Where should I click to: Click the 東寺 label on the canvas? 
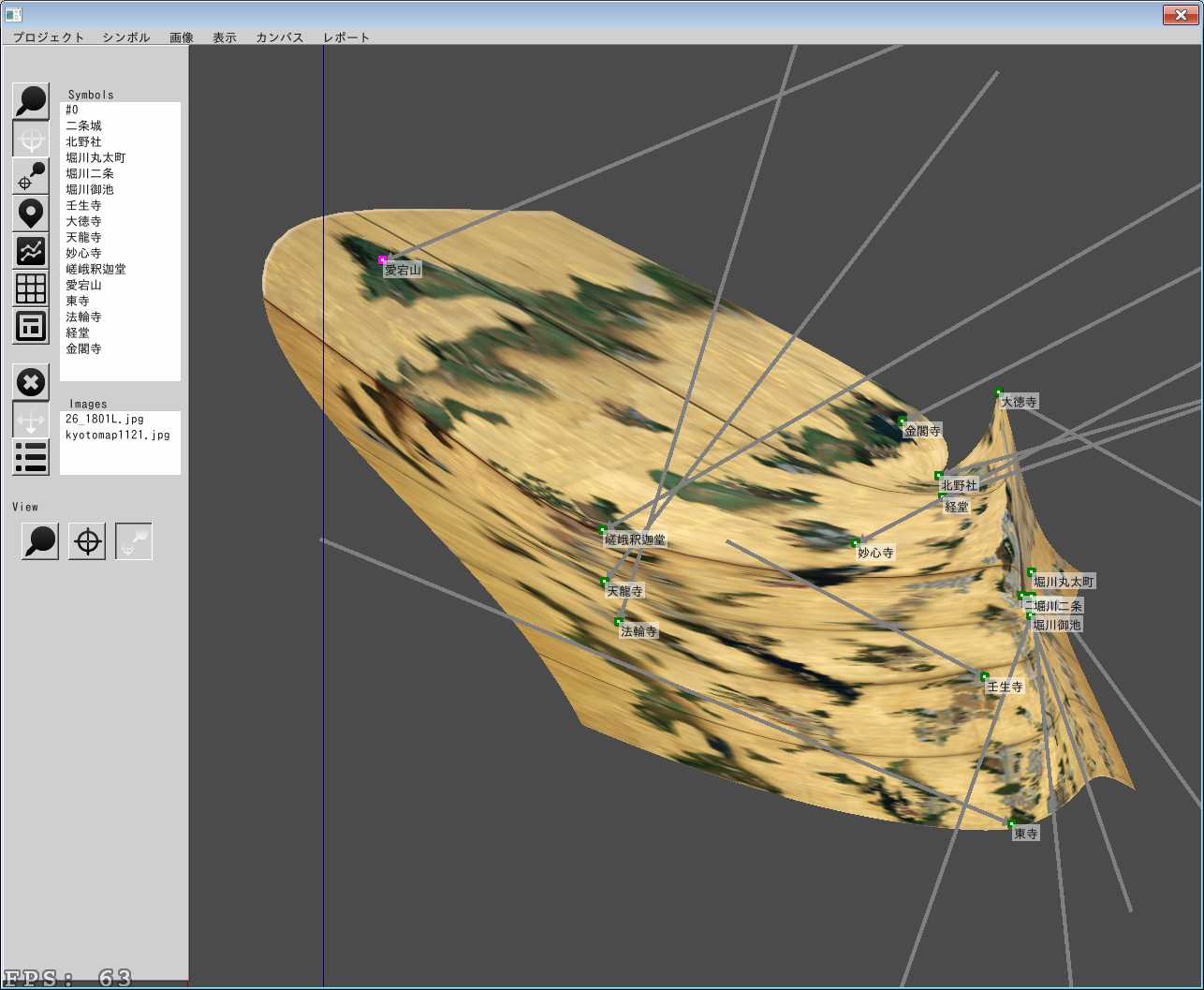(x=1026, y=834)
